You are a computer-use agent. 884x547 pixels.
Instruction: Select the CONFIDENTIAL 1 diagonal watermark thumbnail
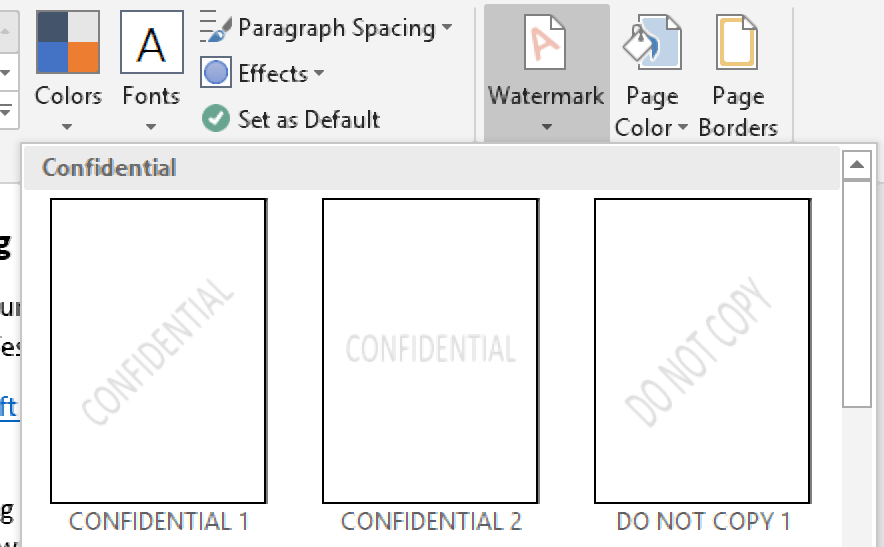[158, 351]
